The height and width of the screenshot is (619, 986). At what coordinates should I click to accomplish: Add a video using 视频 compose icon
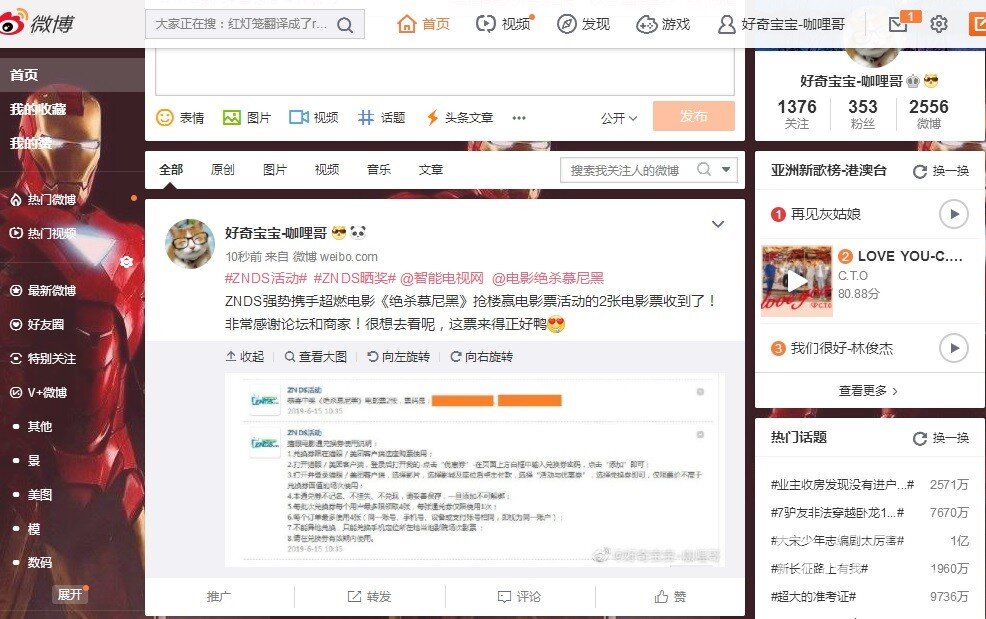point(299,117)
